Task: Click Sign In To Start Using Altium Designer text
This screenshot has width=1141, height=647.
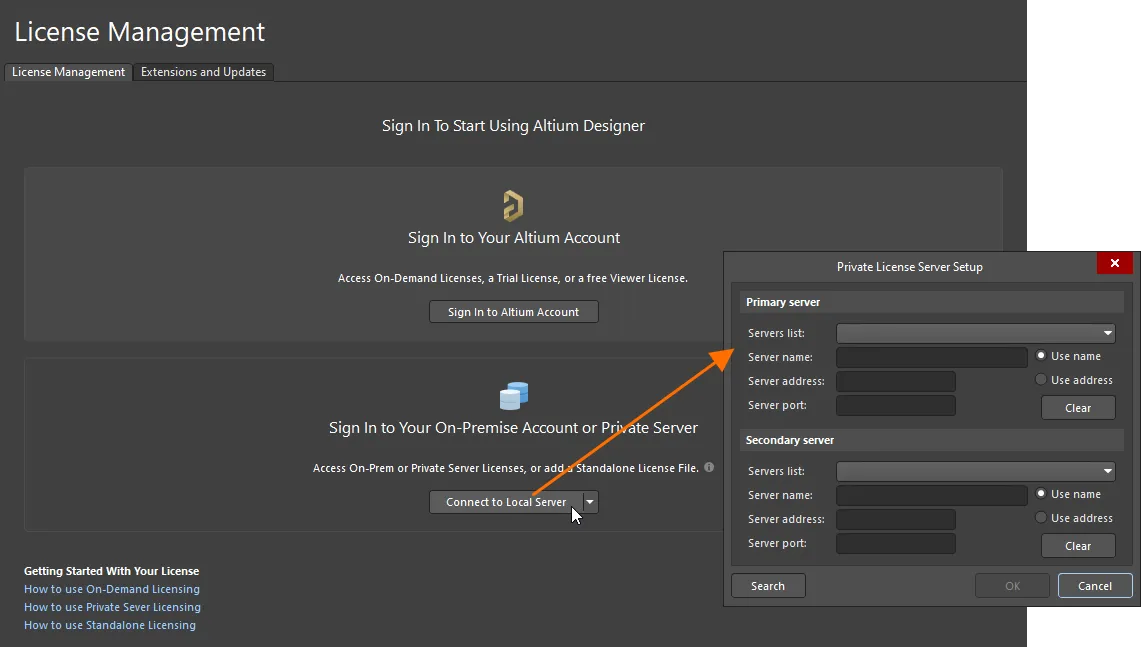Action: (514, 126)
